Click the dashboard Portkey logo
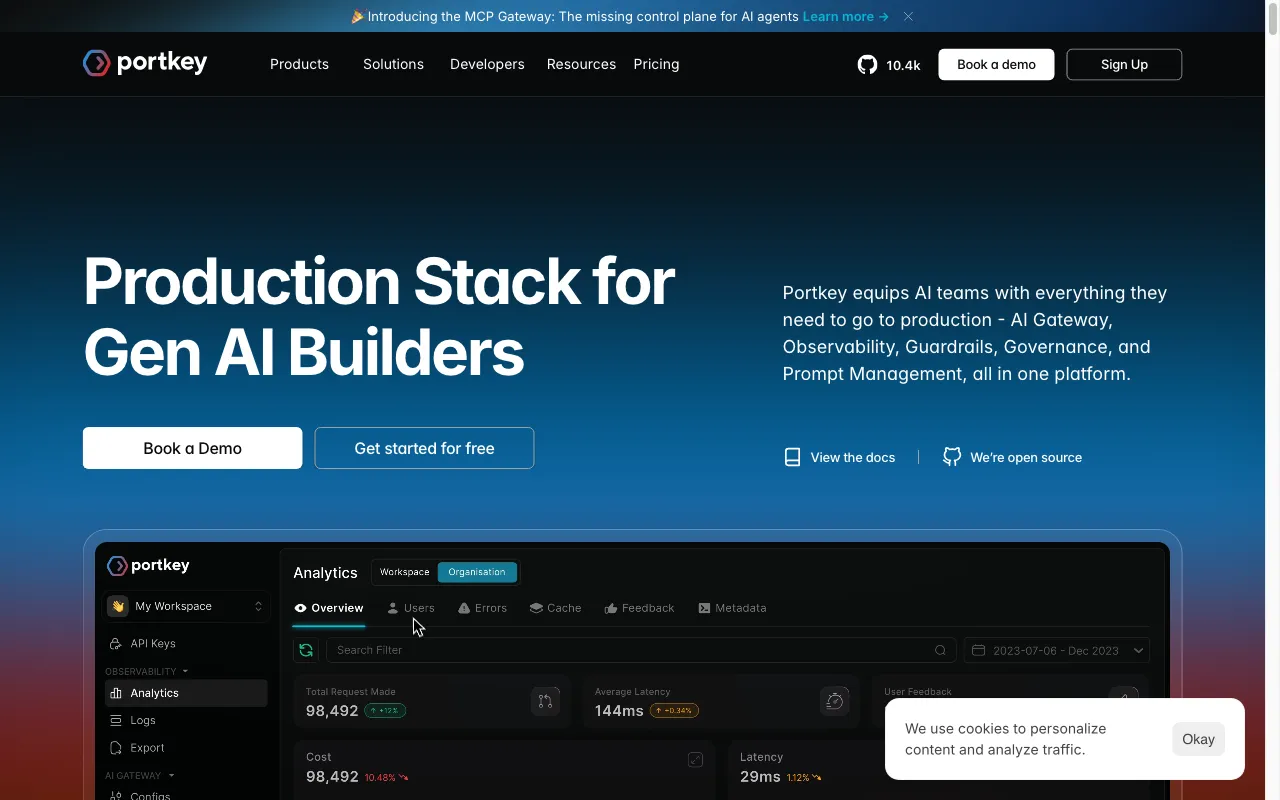This screenshot has width=1280, height=800. pos(148,565)
